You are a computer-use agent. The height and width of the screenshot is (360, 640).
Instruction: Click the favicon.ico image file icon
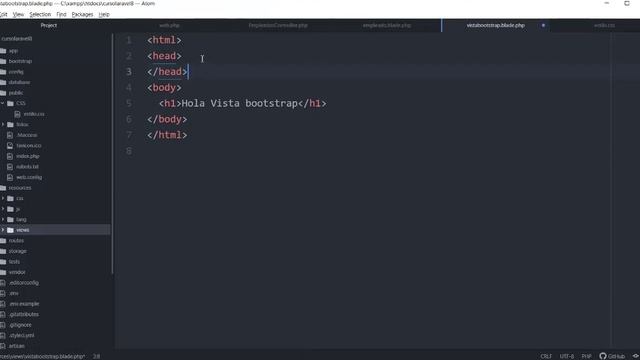point(10,146)
